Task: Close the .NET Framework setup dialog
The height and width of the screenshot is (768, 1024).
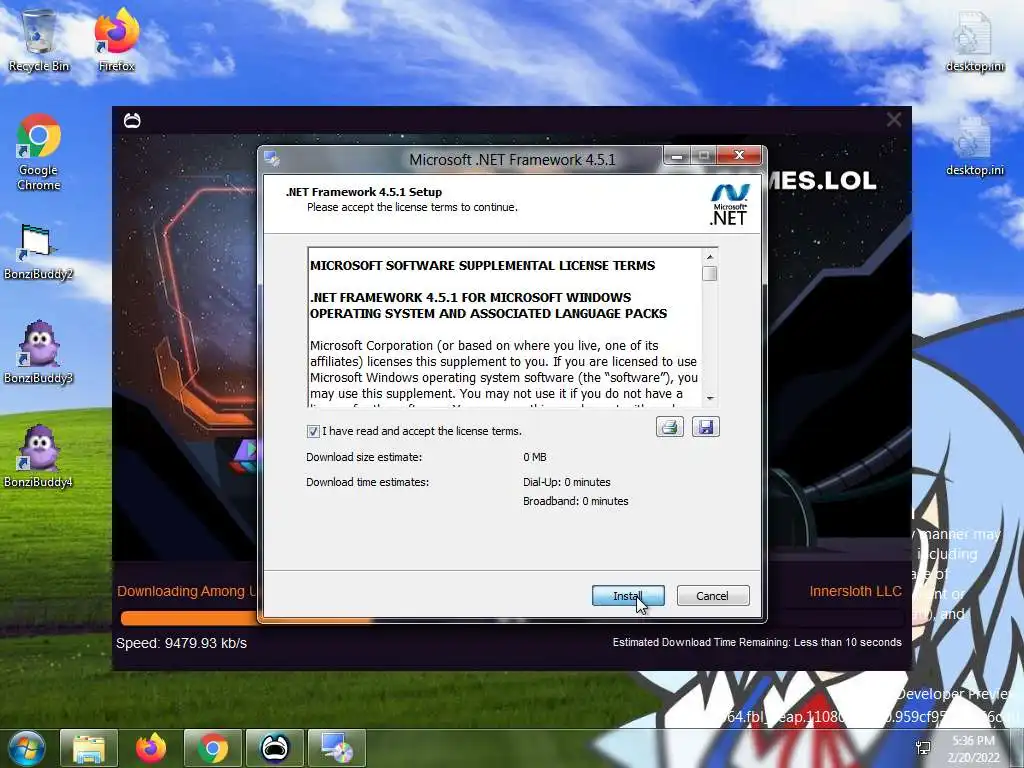Action: 739,155
